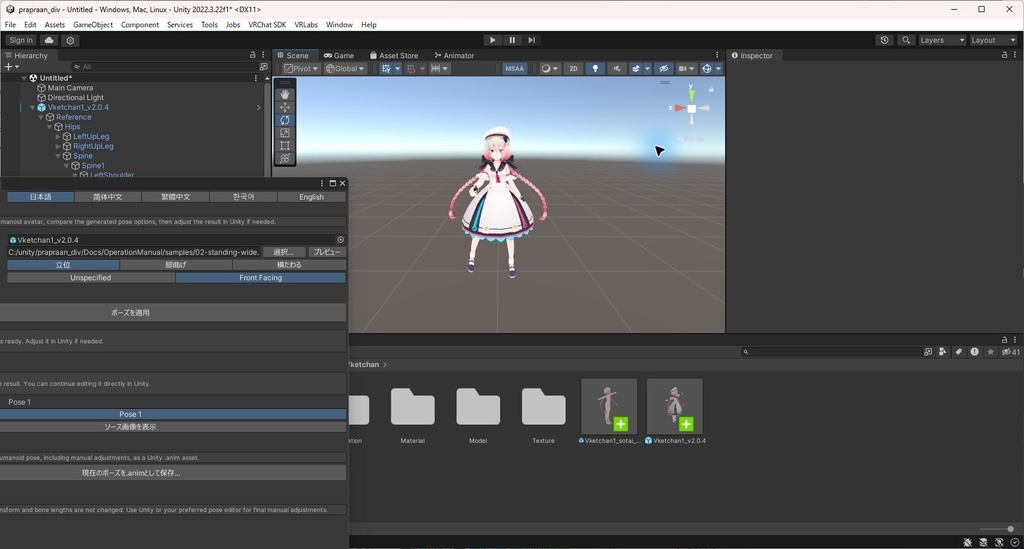Click Play button to enter play mode

tap(492, 40)
